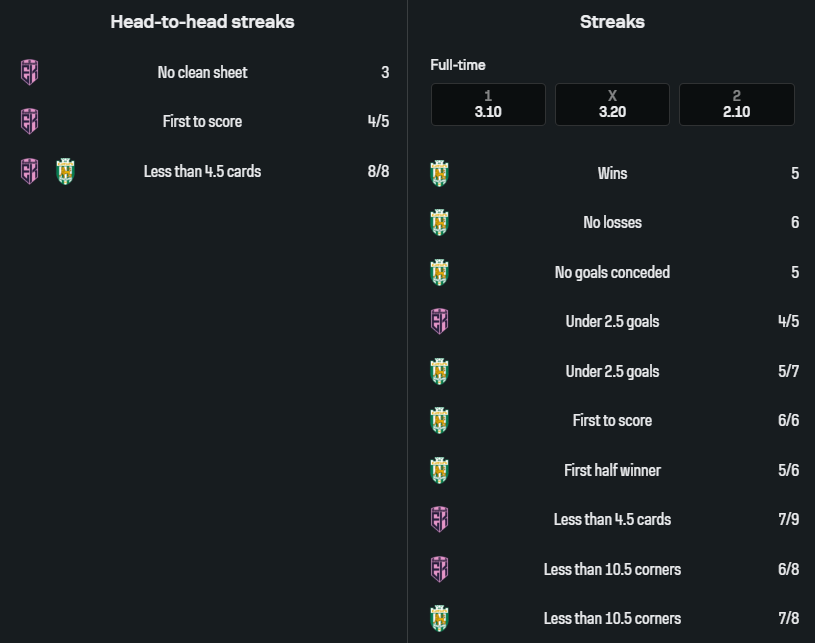Click the green crest beside Less than 10.5 corners 7/8

coord(439,618)
